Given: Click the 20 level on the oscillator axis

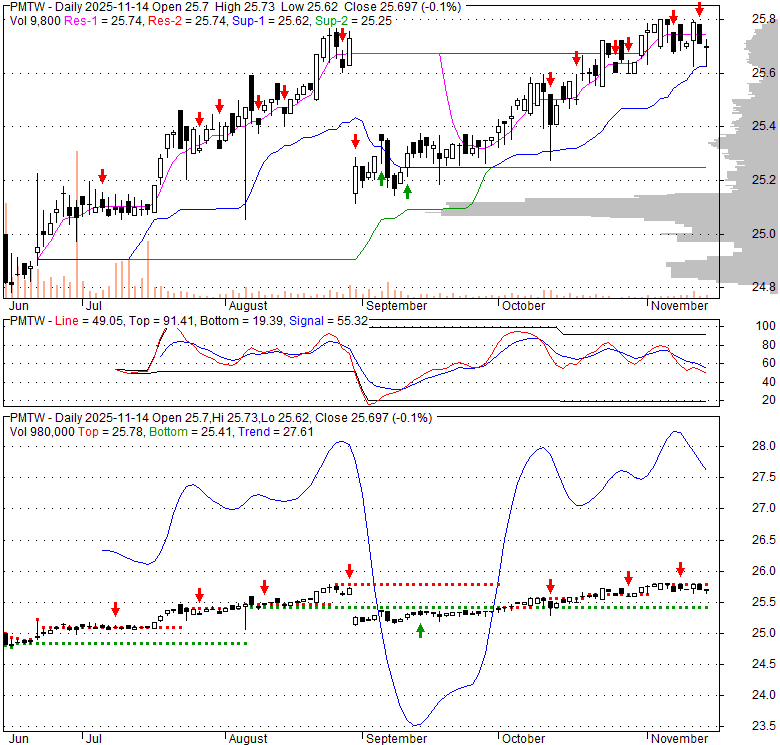Looking at the screenshot, I should click(769, 400).
